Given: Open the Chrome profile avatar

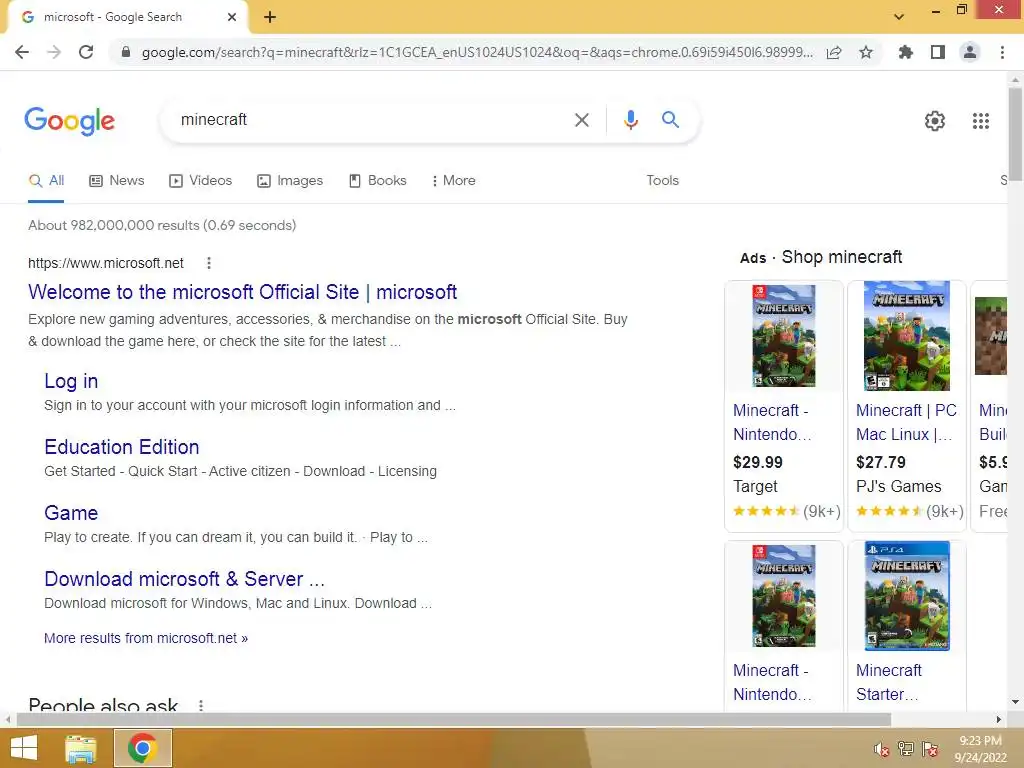Looking at the screenshot, I should click(x=970, y=52).
